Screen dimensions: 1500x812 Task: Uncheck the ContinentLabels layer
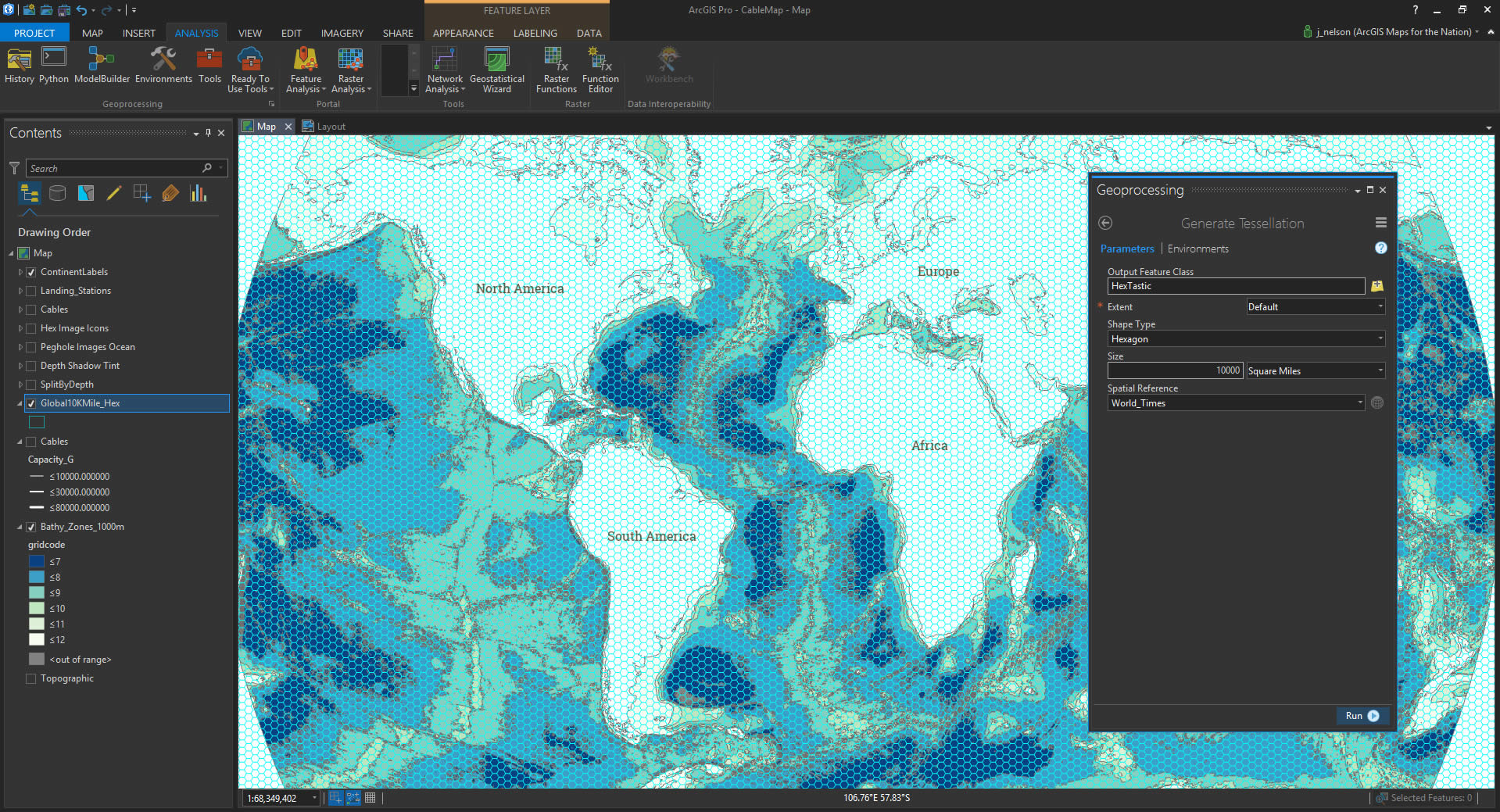(x=31, y=272)
